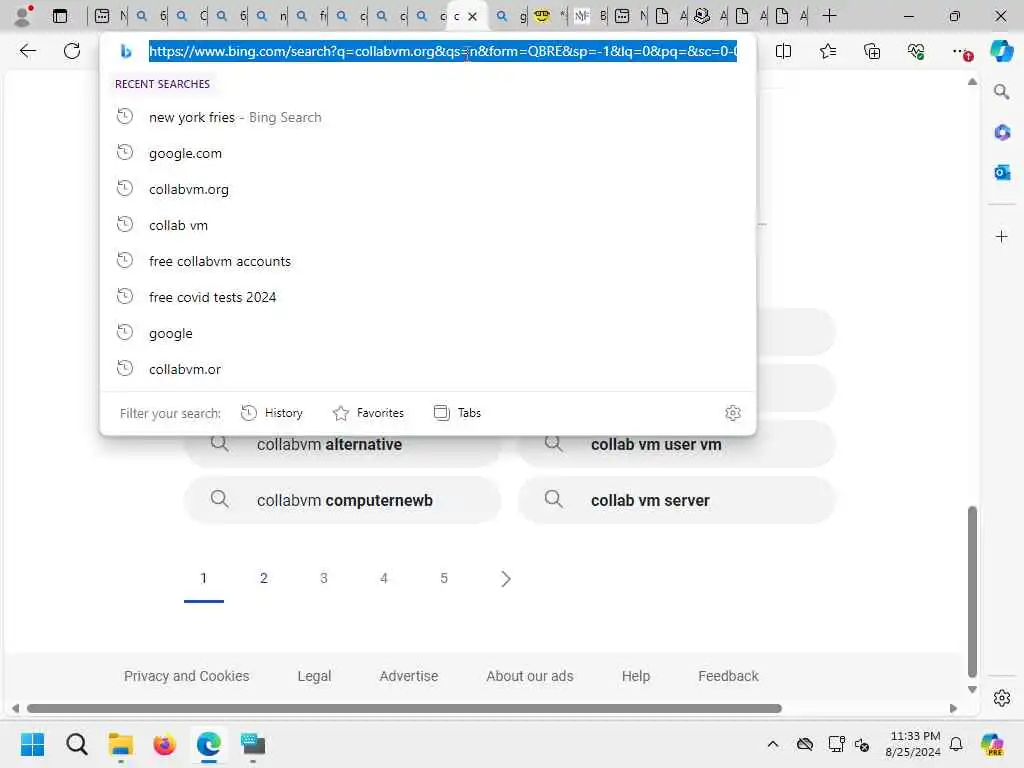Viewport: 1024px width, 768px height.
Task: Click the next results page chevron
Action: click(x=505, y=579)
